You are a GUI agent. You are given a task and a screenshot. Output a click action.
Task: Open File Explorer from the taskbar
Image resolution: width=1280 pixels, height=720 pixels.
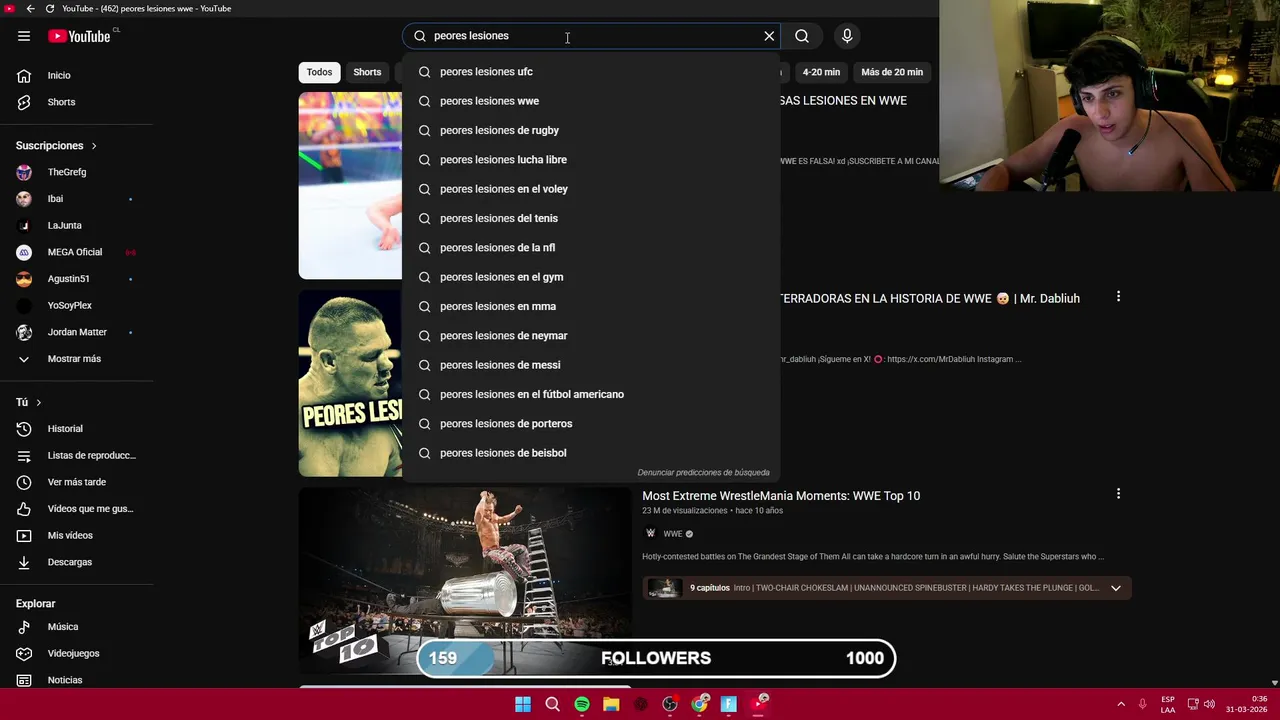[611, 705]
